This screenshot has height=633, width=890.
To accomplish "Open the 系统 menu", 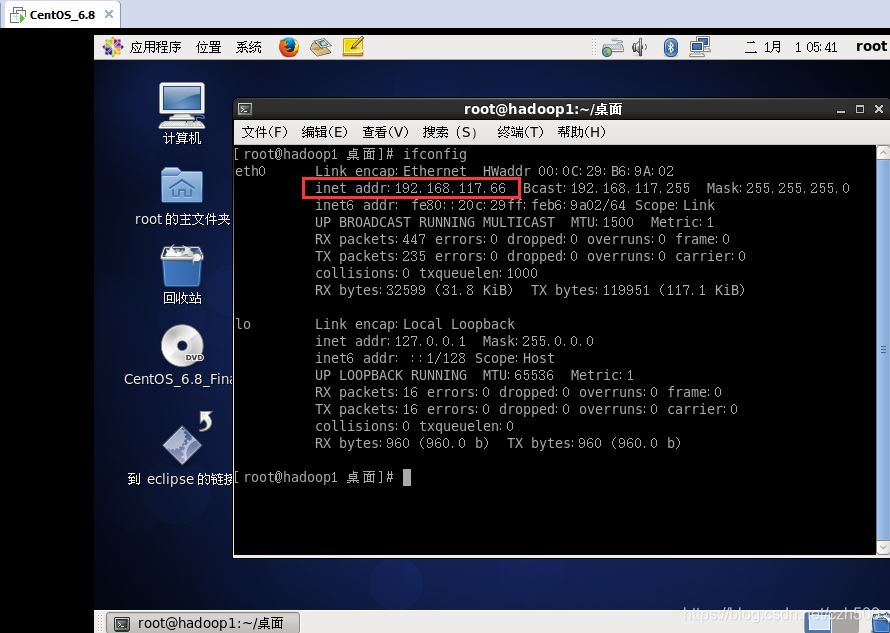I will point(248,46).
